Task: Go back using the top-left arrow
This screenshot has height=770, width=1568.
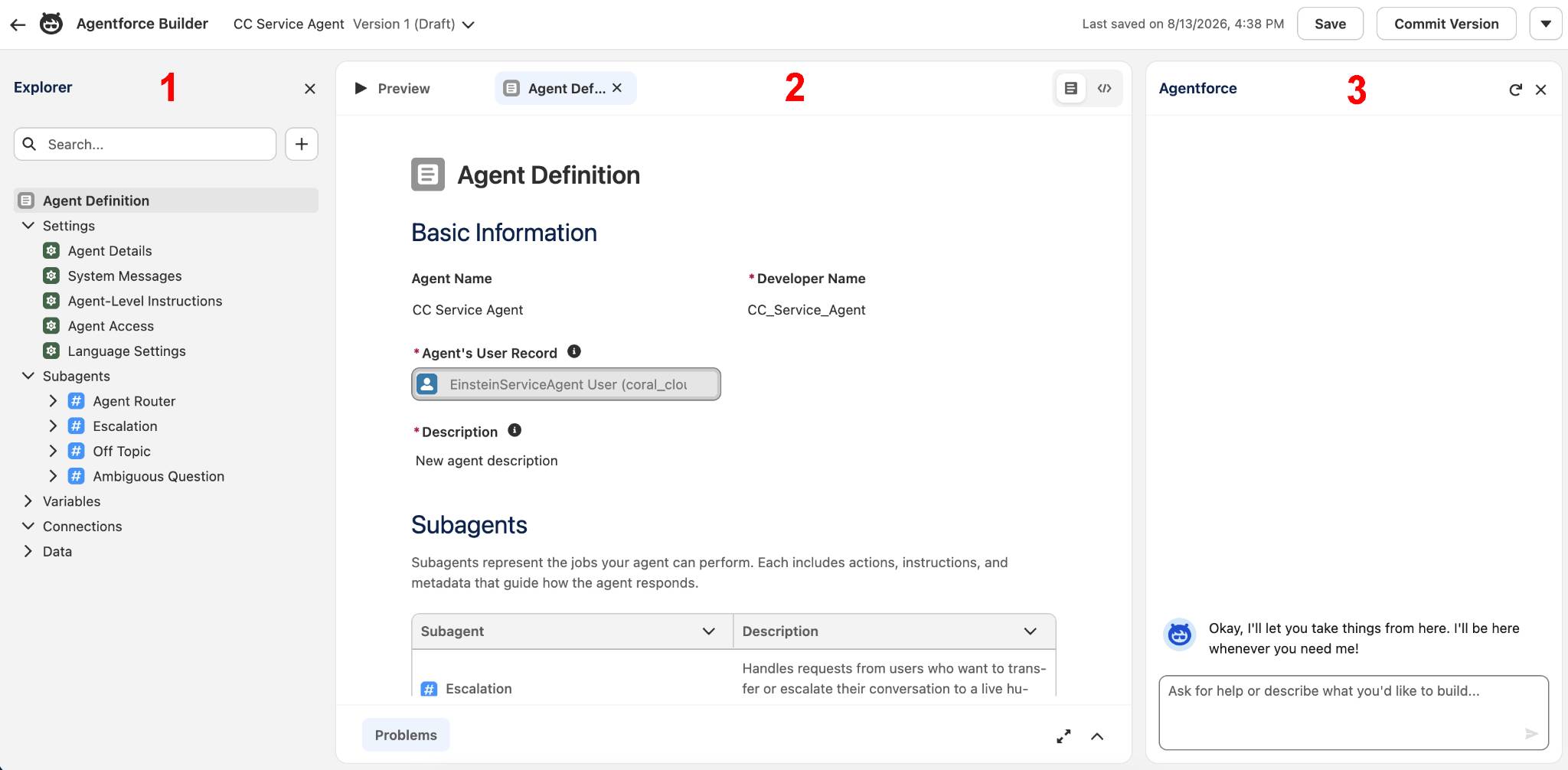Action: pyautogui.click(x=18, y=24)
